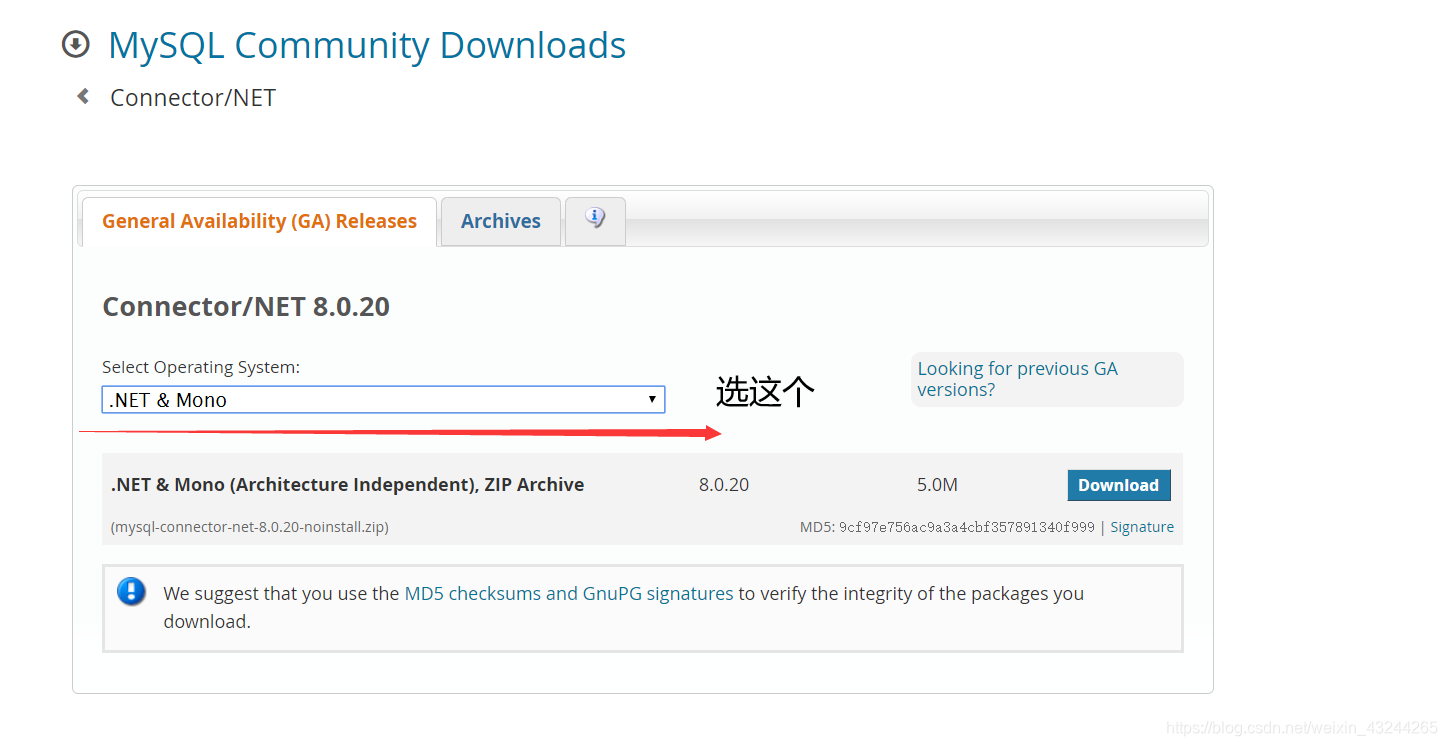The image size is (1447, 746).
Task: Click the Connector/NET 8.0.20 heading
Action: click(x=246, y=306)
